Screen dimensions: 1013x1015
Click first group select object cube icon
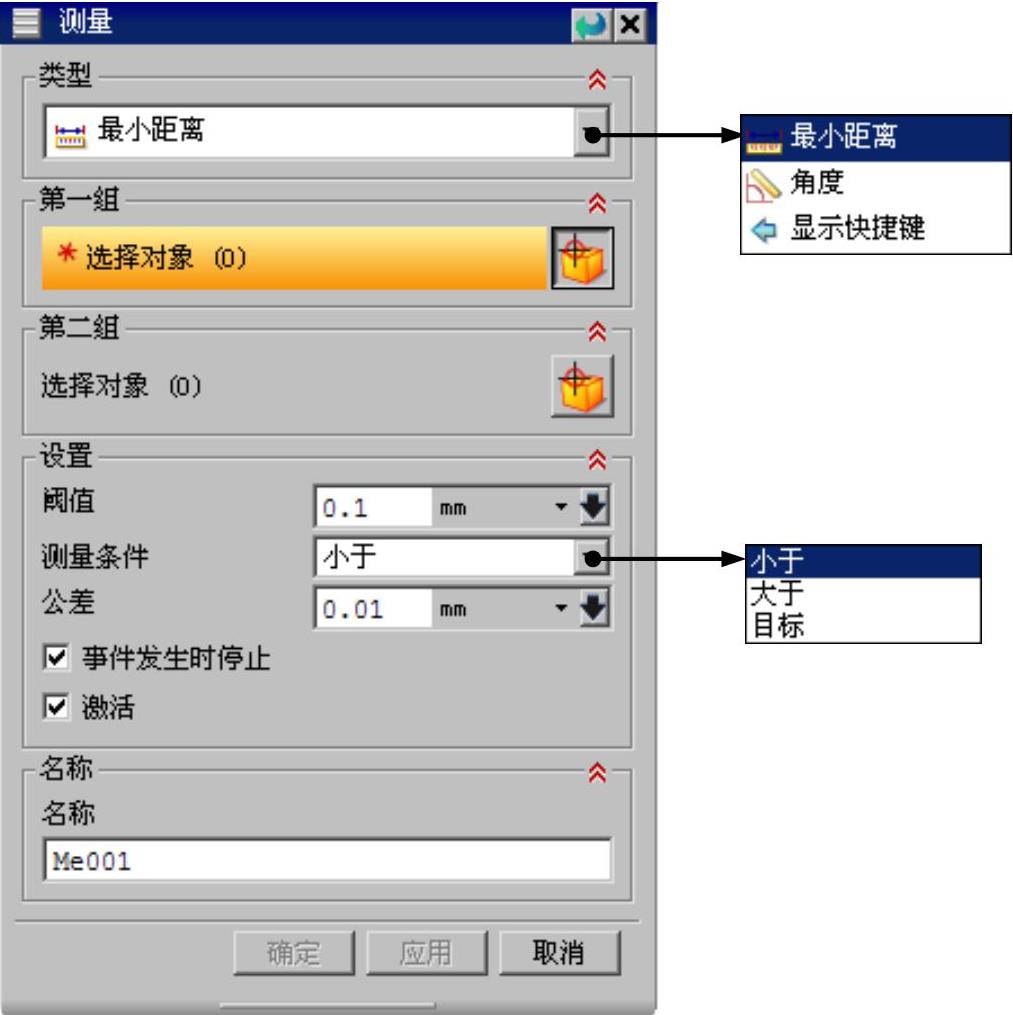coord(582,258)
